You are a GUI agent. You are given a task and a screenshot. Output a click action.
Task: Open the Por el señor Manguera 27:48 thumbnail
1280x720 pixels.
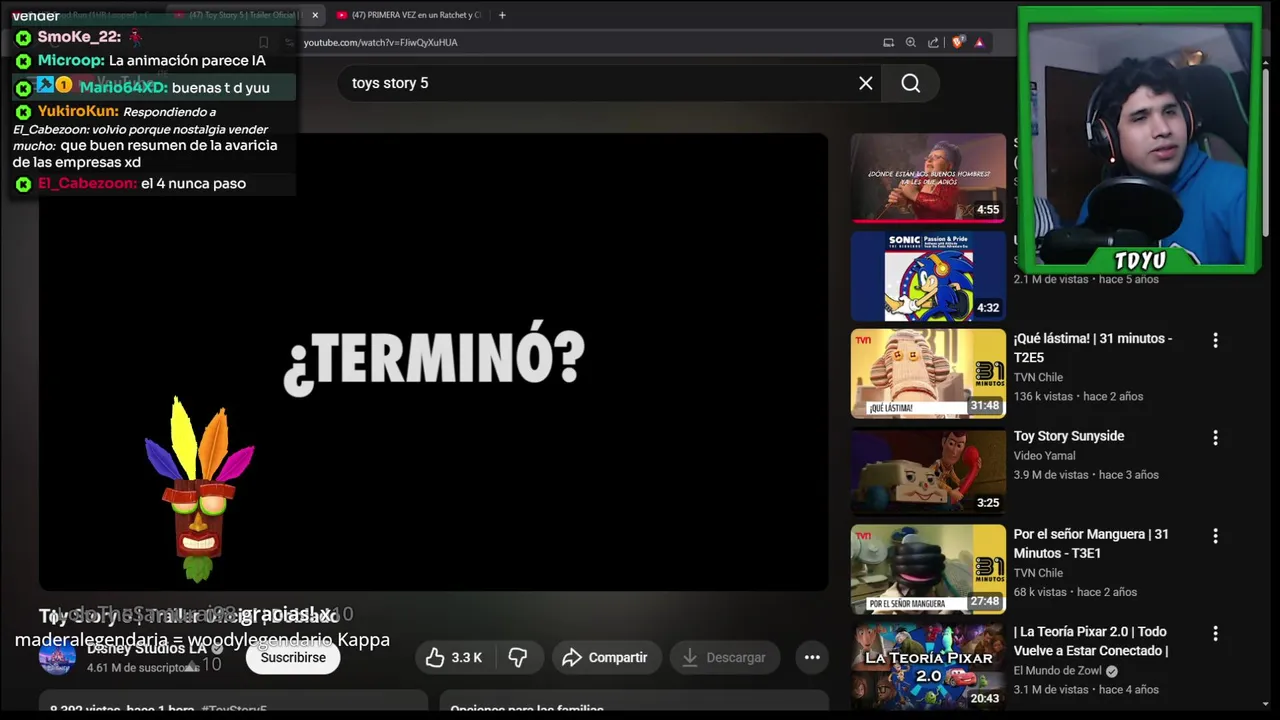[928, 569]
